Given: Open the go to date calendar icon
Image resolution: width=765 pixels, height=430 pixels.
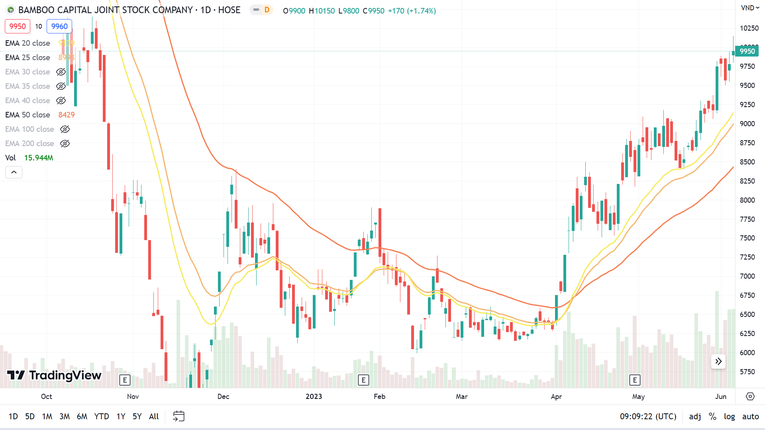Looking at the screenshot, I should pyautogui.click(x=179, y=416).
